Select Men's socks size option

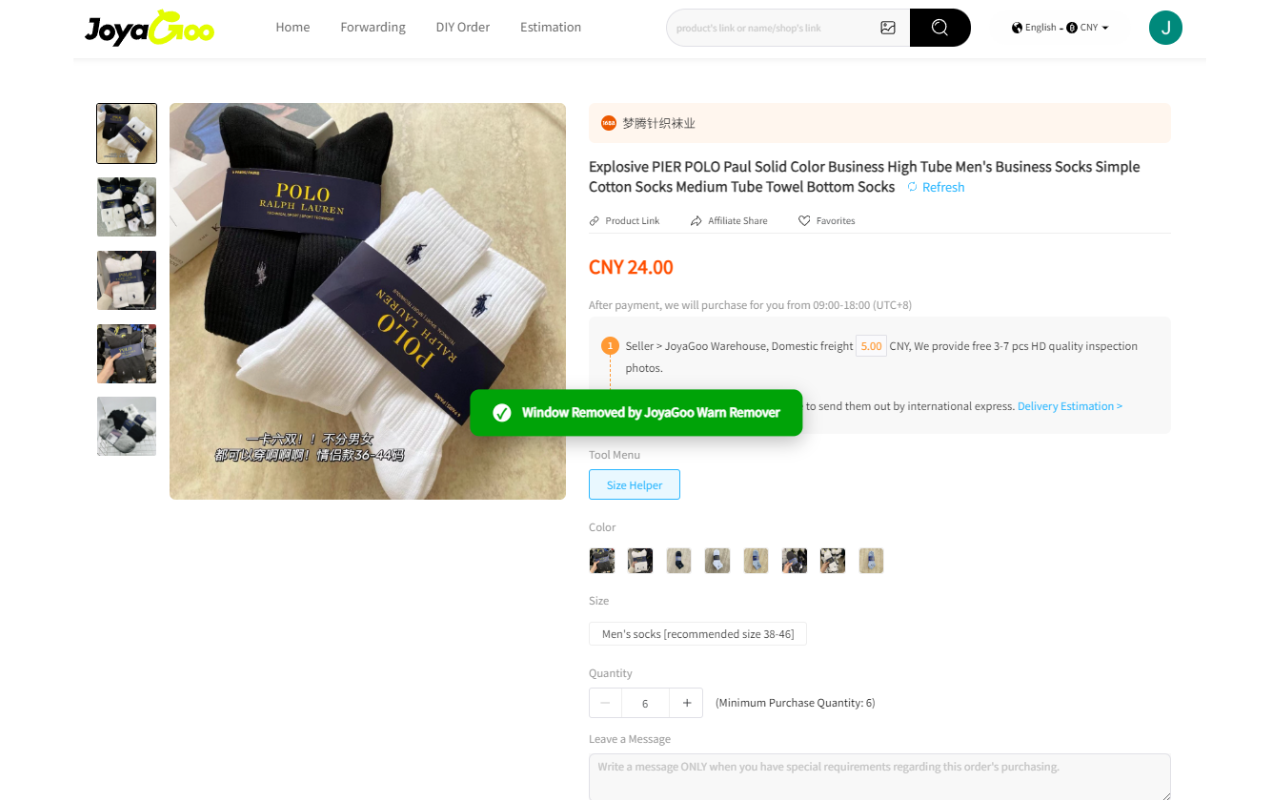click(698, 634)
